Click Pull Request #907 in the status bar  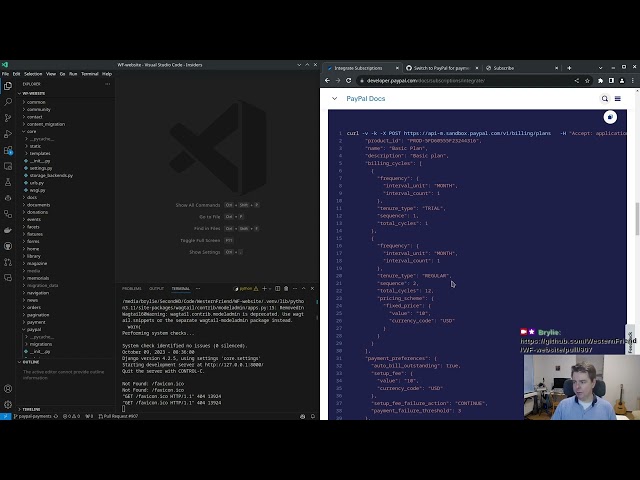click(118, 416)
